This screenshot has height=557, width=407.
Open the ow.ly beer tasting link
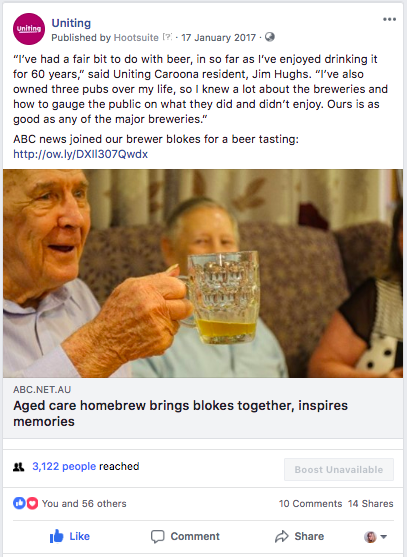point(80,154)
